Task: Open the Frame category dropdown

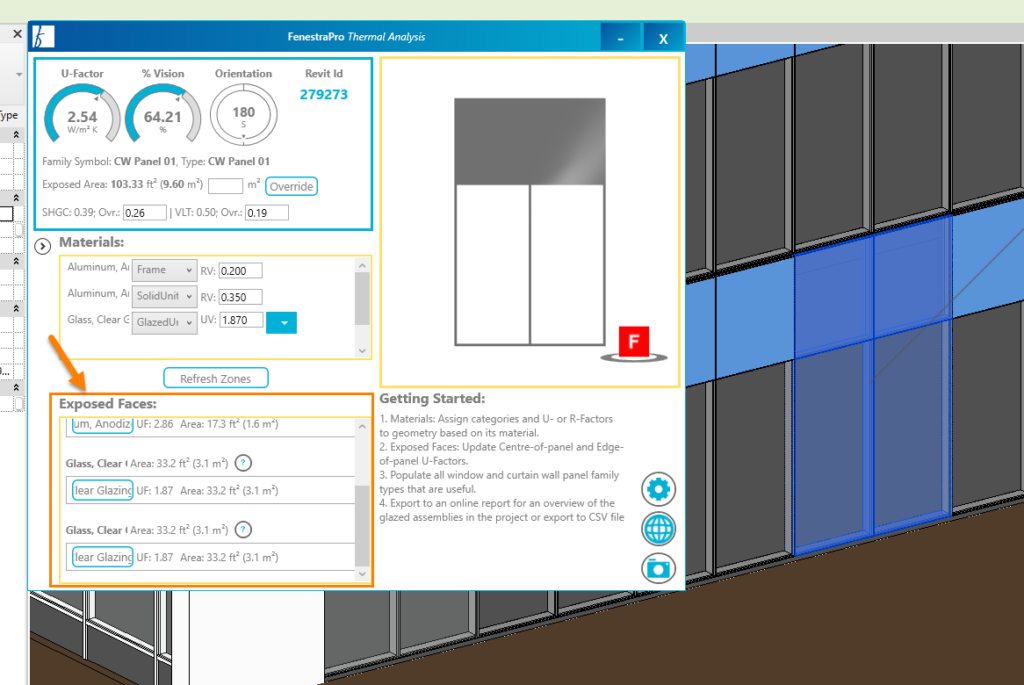Action: [164, 270]
